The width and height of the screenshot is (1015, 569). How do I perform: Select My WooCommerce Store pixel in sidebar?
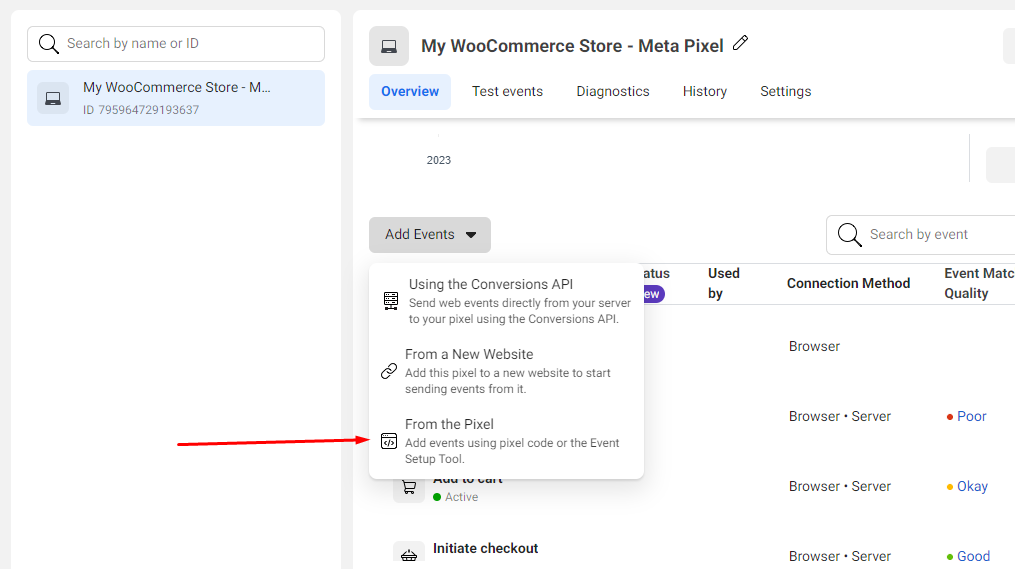coord(176,98)
